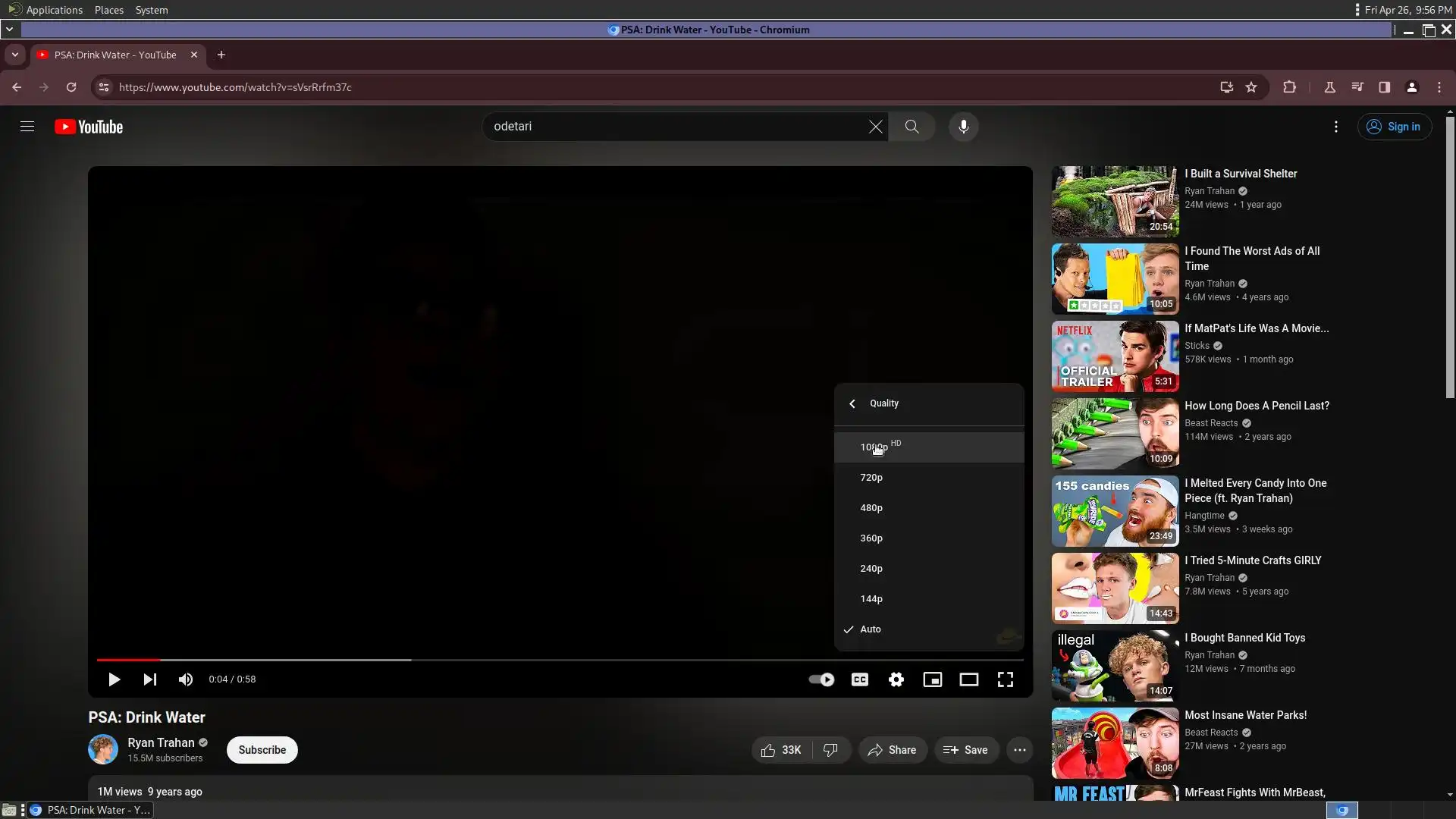Go back from Quality menu

pos(852,403)
